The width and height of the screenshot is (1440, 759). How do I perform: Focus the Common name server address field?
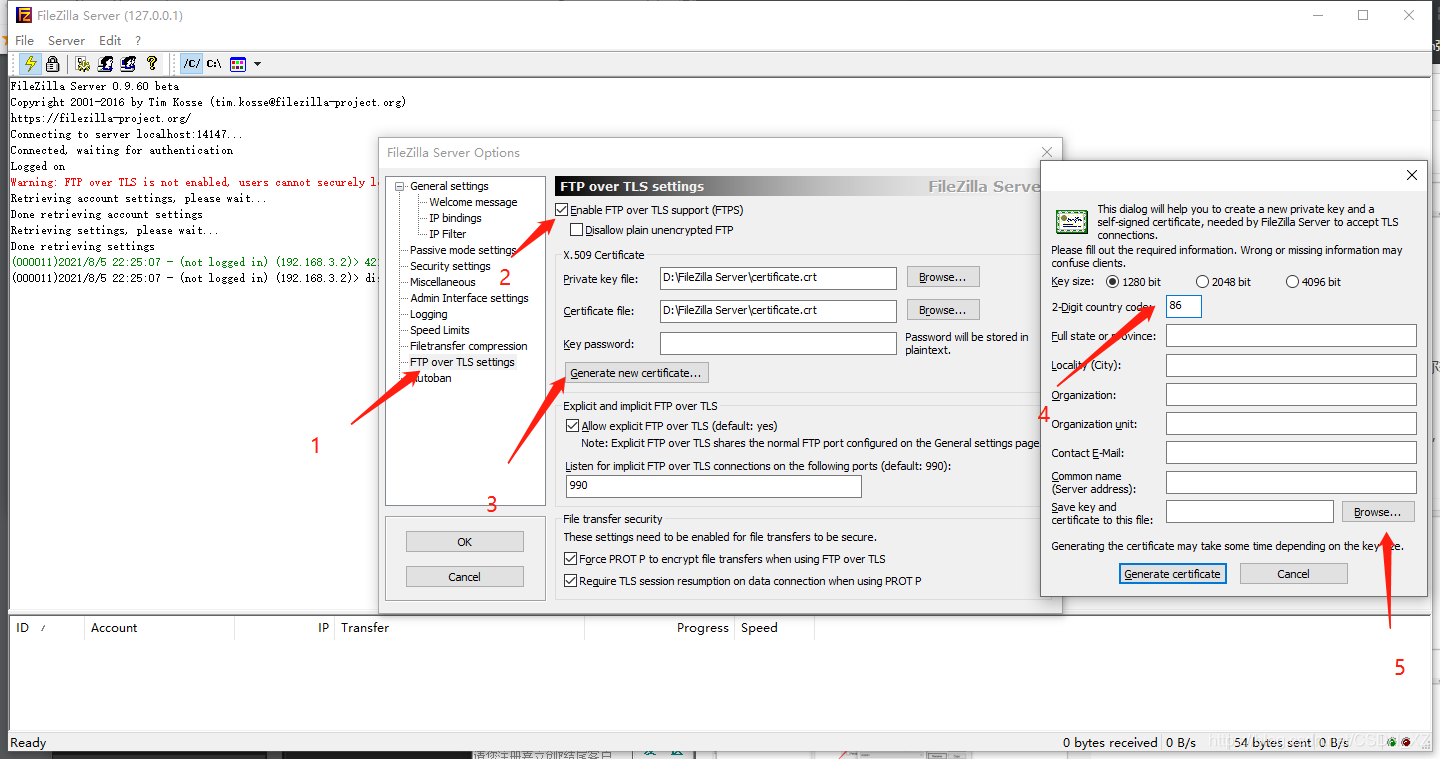[x=1291, y=482]
